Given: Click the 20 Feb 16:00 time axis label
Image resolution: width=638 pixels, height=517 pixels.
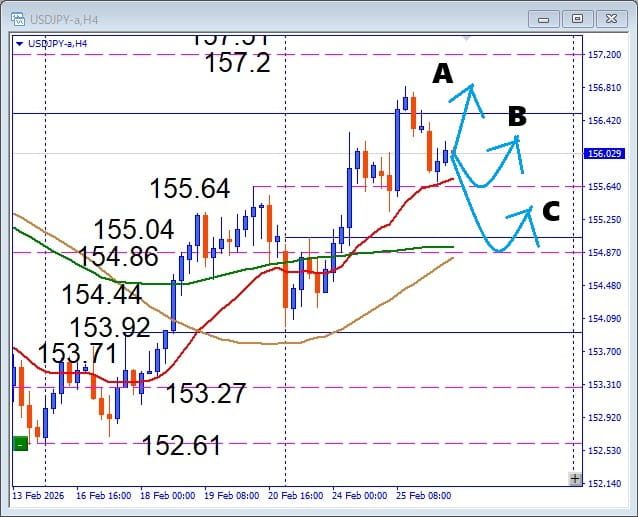Looking at the screenshot, I should coord(297,495).
